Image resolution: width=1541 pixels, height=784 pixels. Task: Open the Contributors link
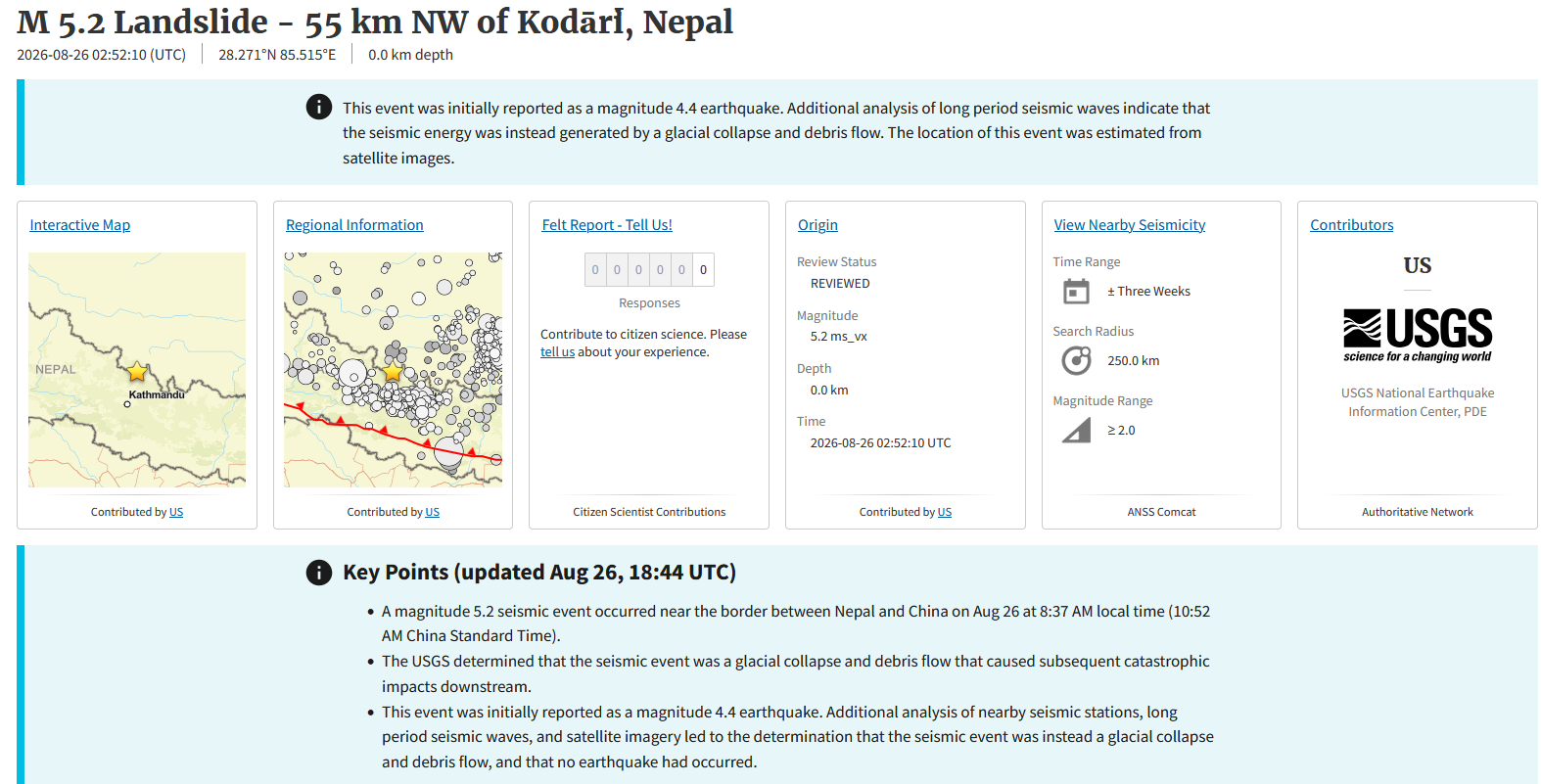(x=1352, y=225)
